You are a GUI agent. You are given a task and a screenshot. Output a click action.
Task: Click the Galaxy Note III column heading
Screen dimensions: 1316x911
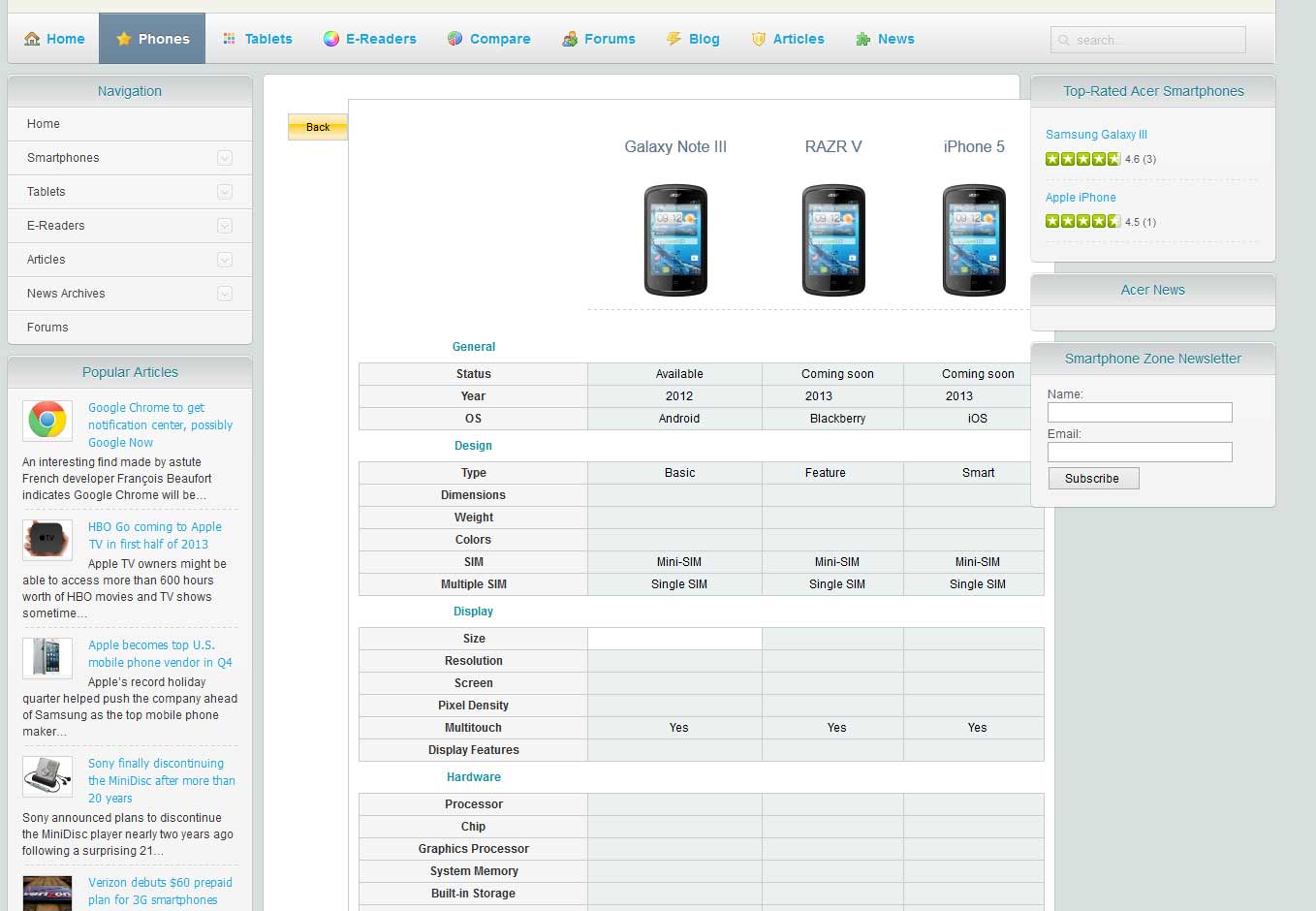tap(675, 147)
